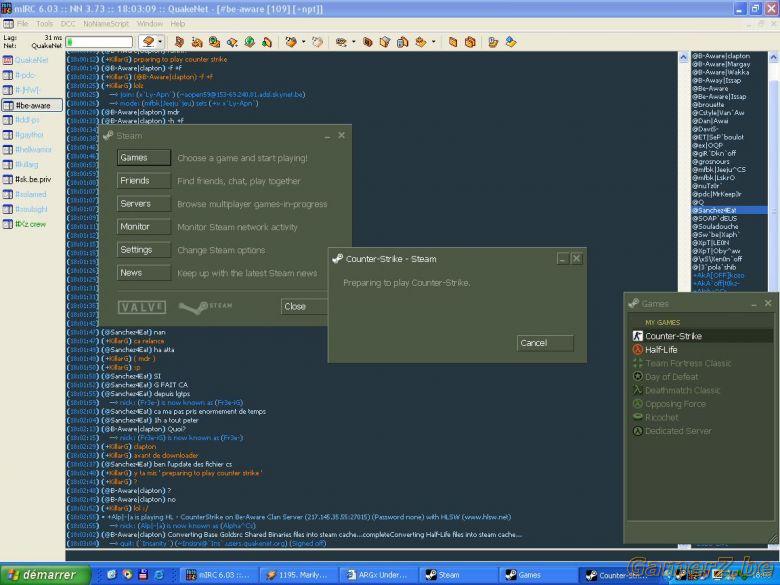Image resolution: width=780 pixels, height=585 pixels.
Task: Select Dedicated Server in Games list
Action: pos(701,431)
